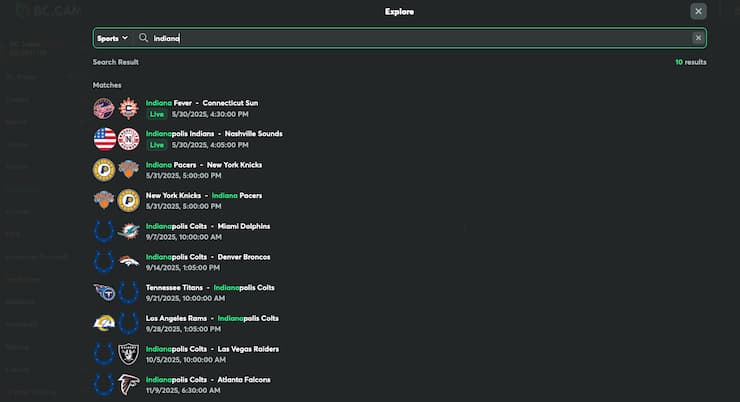Click Knicks logo in Knicks - Pacers row
The height and width of the screenshot is (402, 740).
(x=104, y=201)
